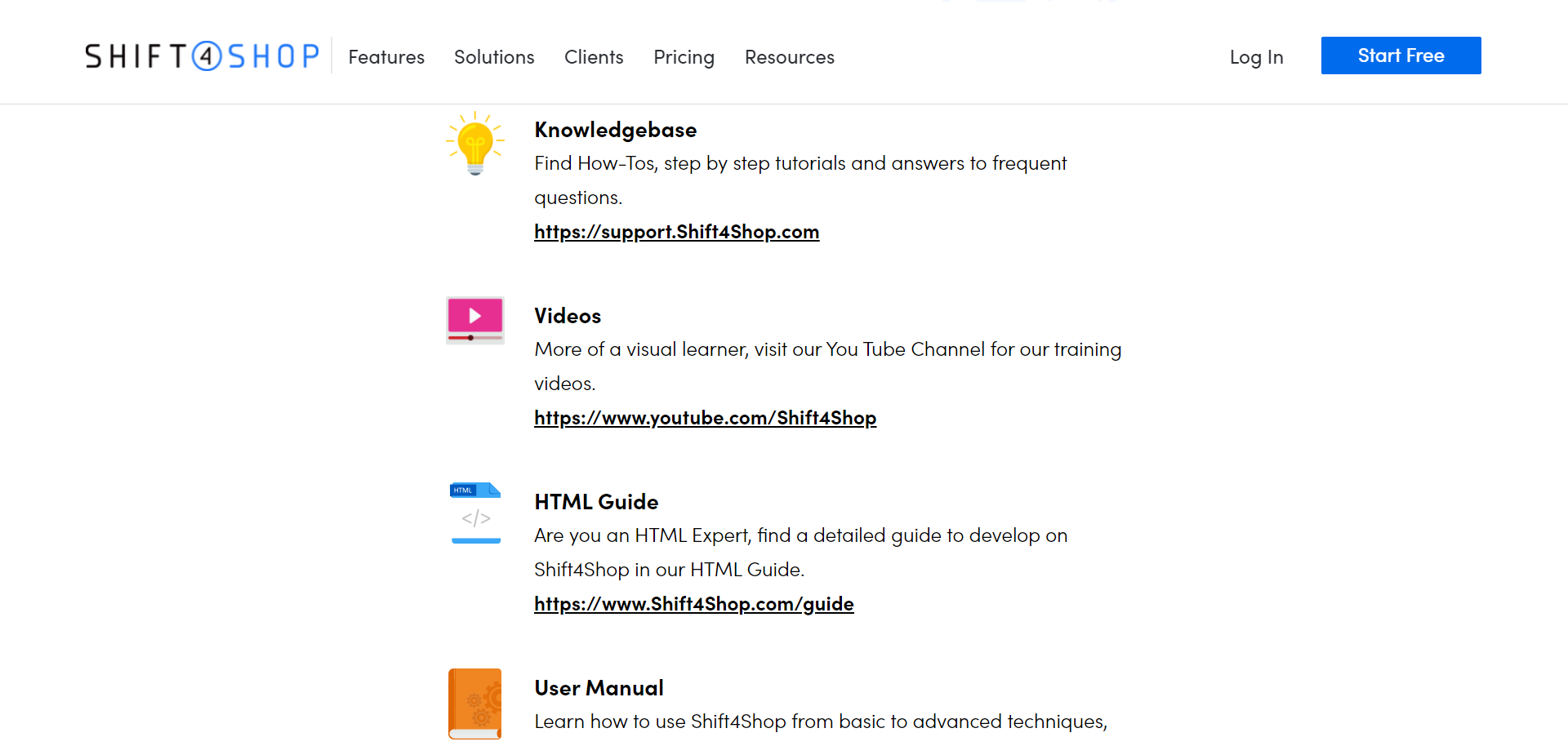The width and height of the screenshot is (1568, 746).
Task: Click the orange User Manual book icon
Action: pyautogui.click(x=475, y=704)
